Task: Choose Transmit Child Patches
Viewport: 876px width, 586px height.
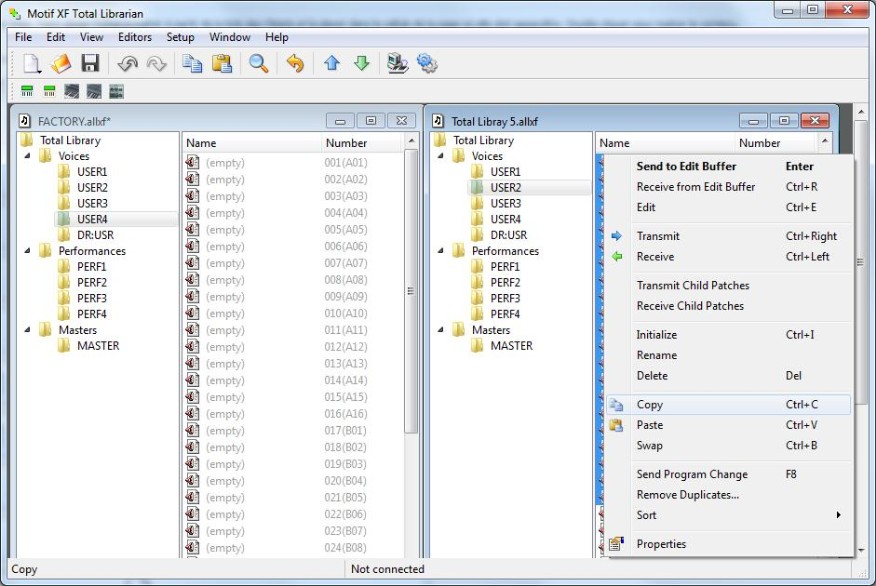Action: pos(729,285)
